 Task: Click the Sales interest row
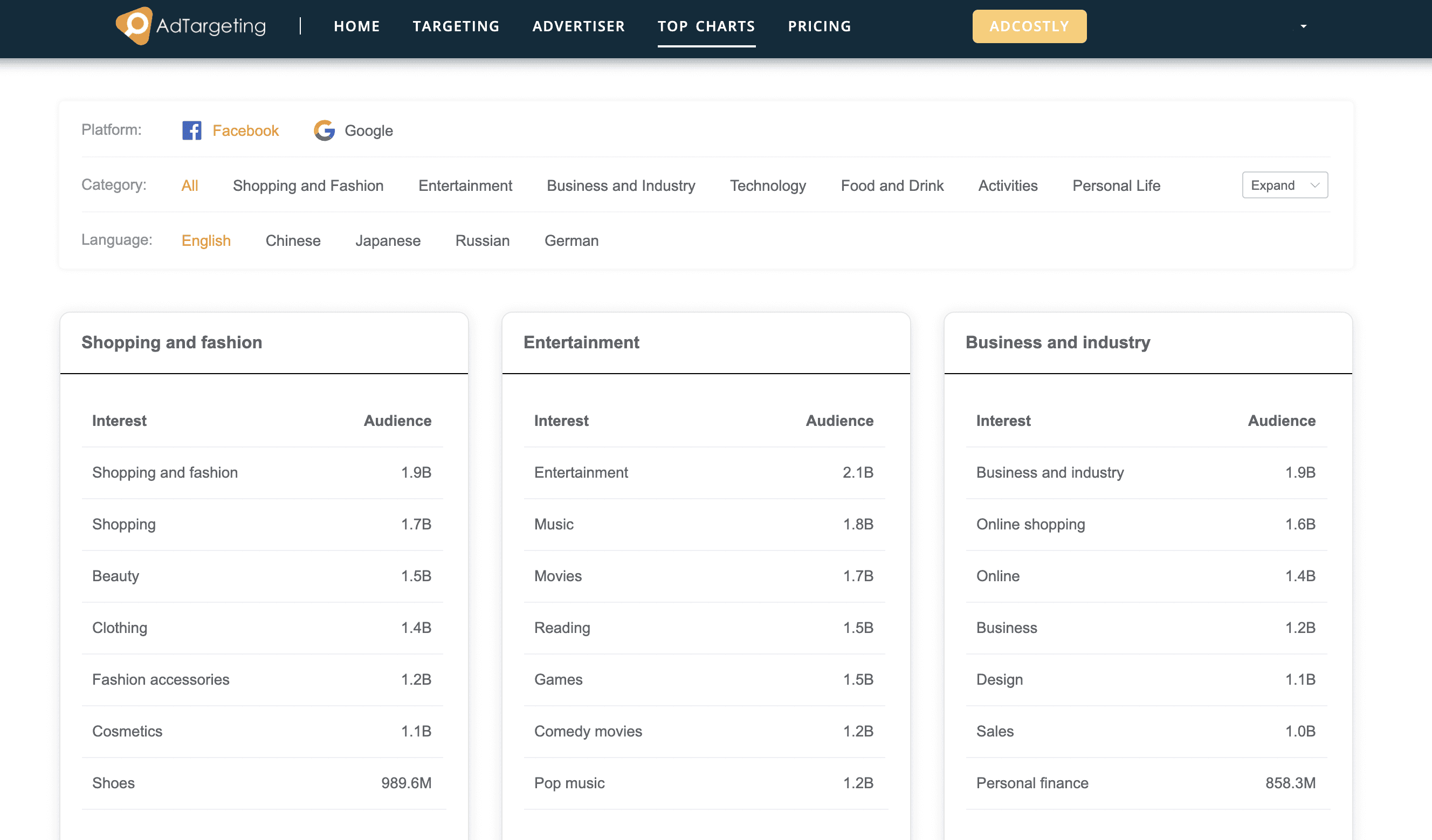[1147, 731]
